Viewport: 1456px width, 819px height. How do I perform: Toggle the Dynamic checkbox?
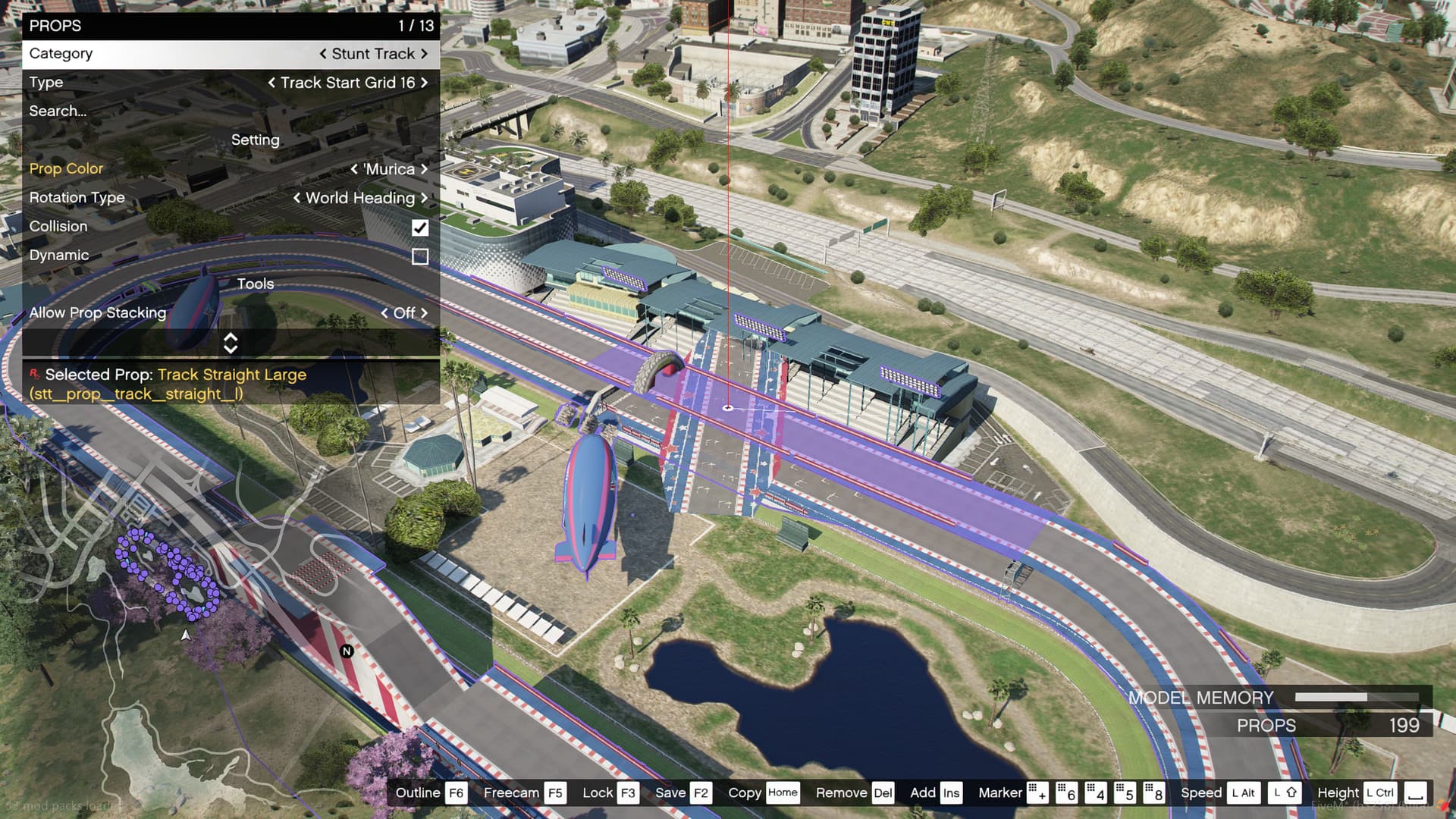[419, 256]
